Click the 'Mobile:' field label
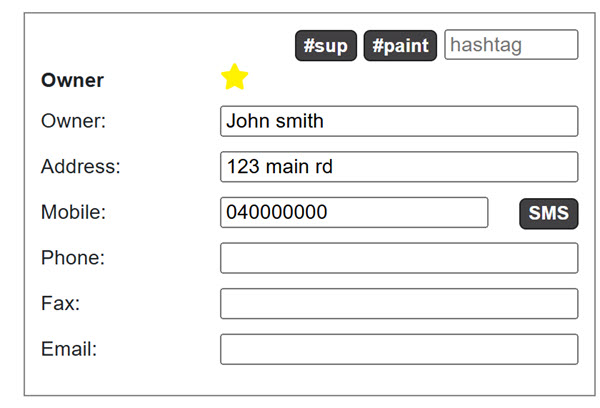Screen dimensions: 600x408 coord(73,212)
